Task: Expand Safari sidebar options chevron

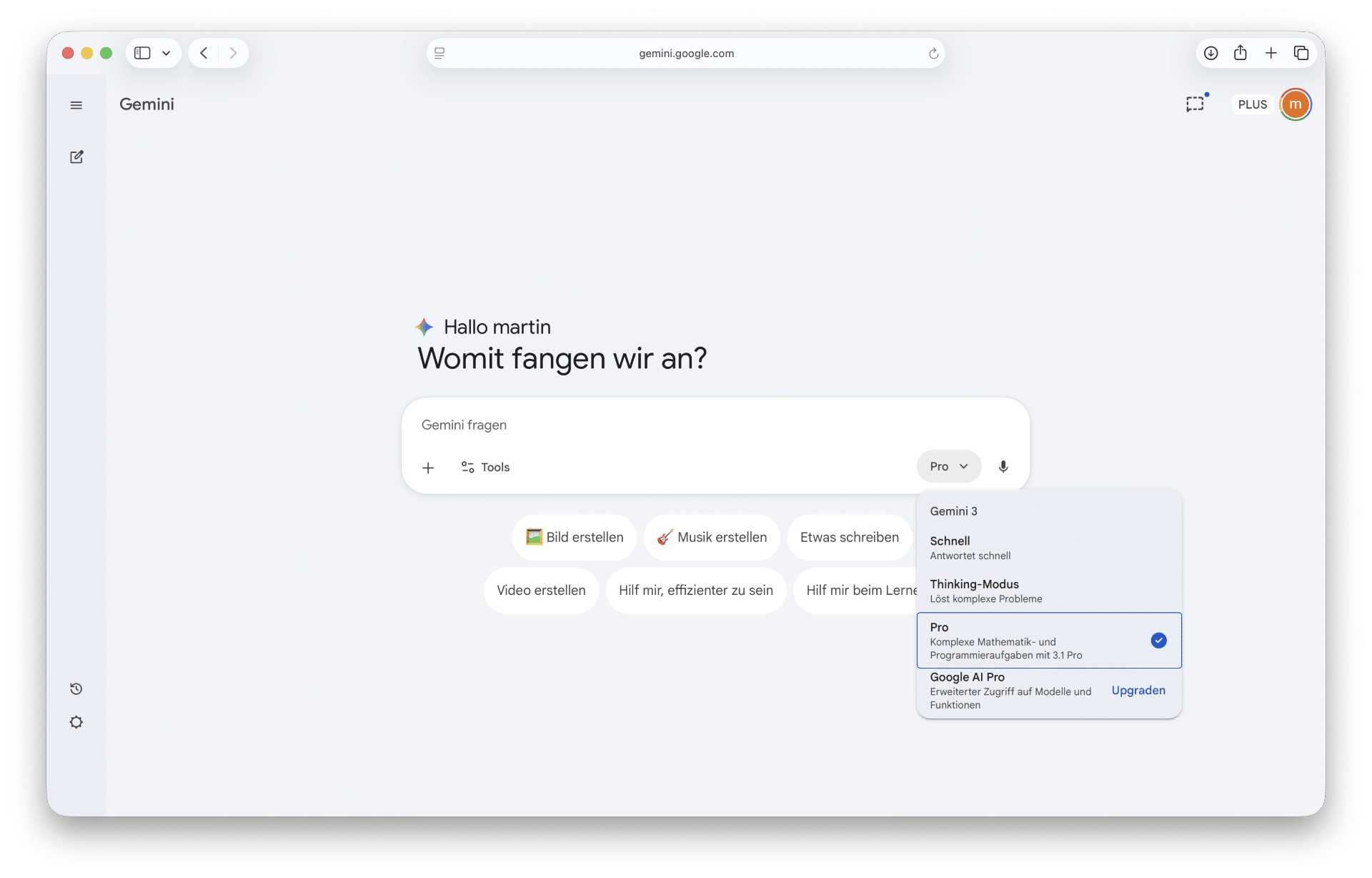Action: click(166, 53)
